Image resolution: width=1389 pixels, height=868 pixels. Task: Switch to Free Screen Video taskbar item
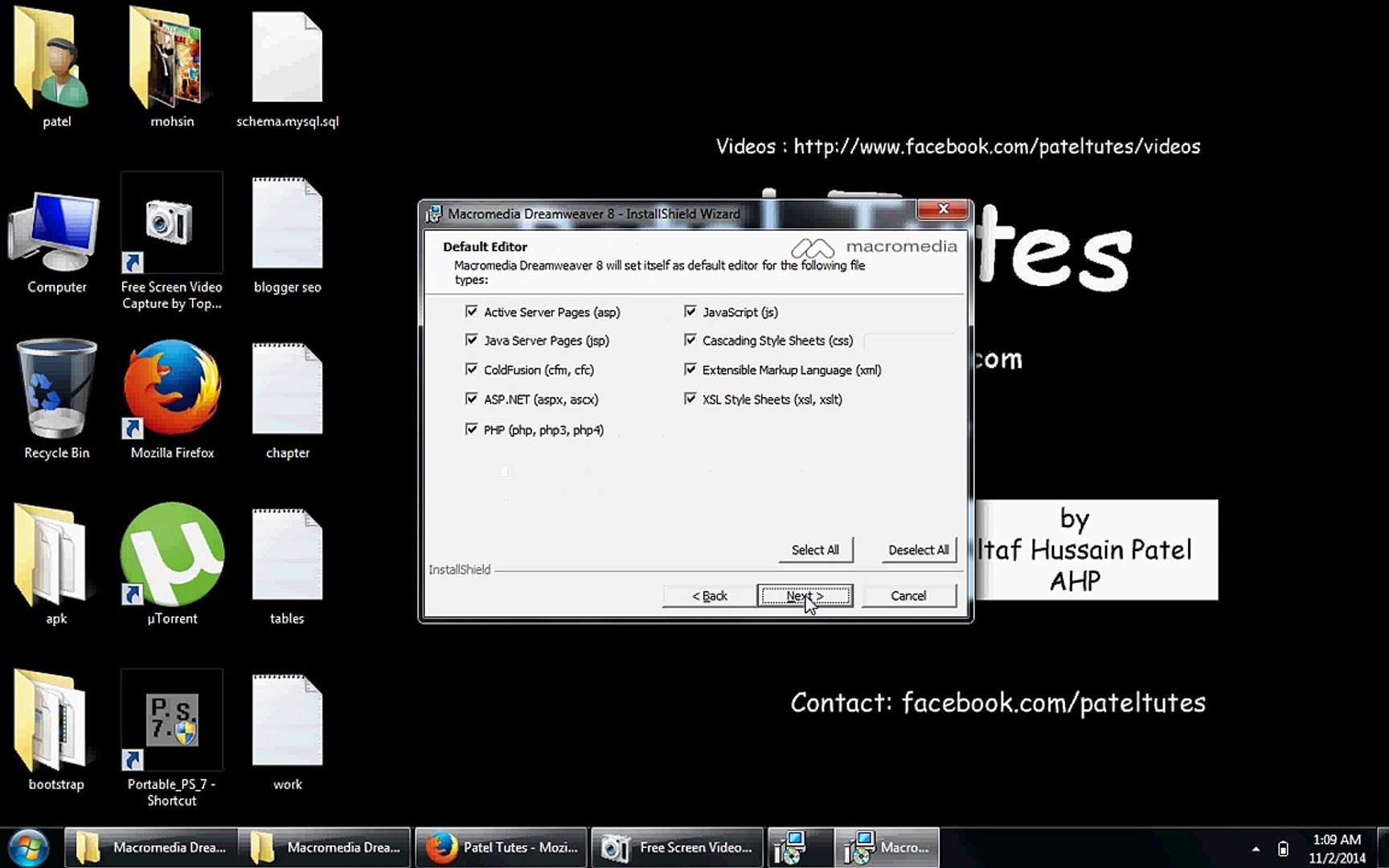tap(678, 848)
